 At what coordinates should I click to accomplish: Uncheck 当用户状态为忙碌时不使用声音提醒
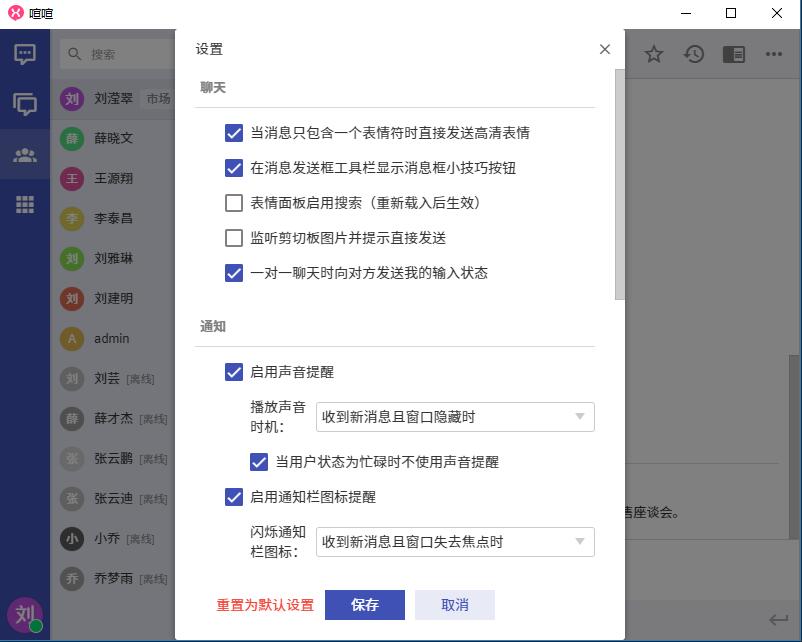(x=259, y=462)
